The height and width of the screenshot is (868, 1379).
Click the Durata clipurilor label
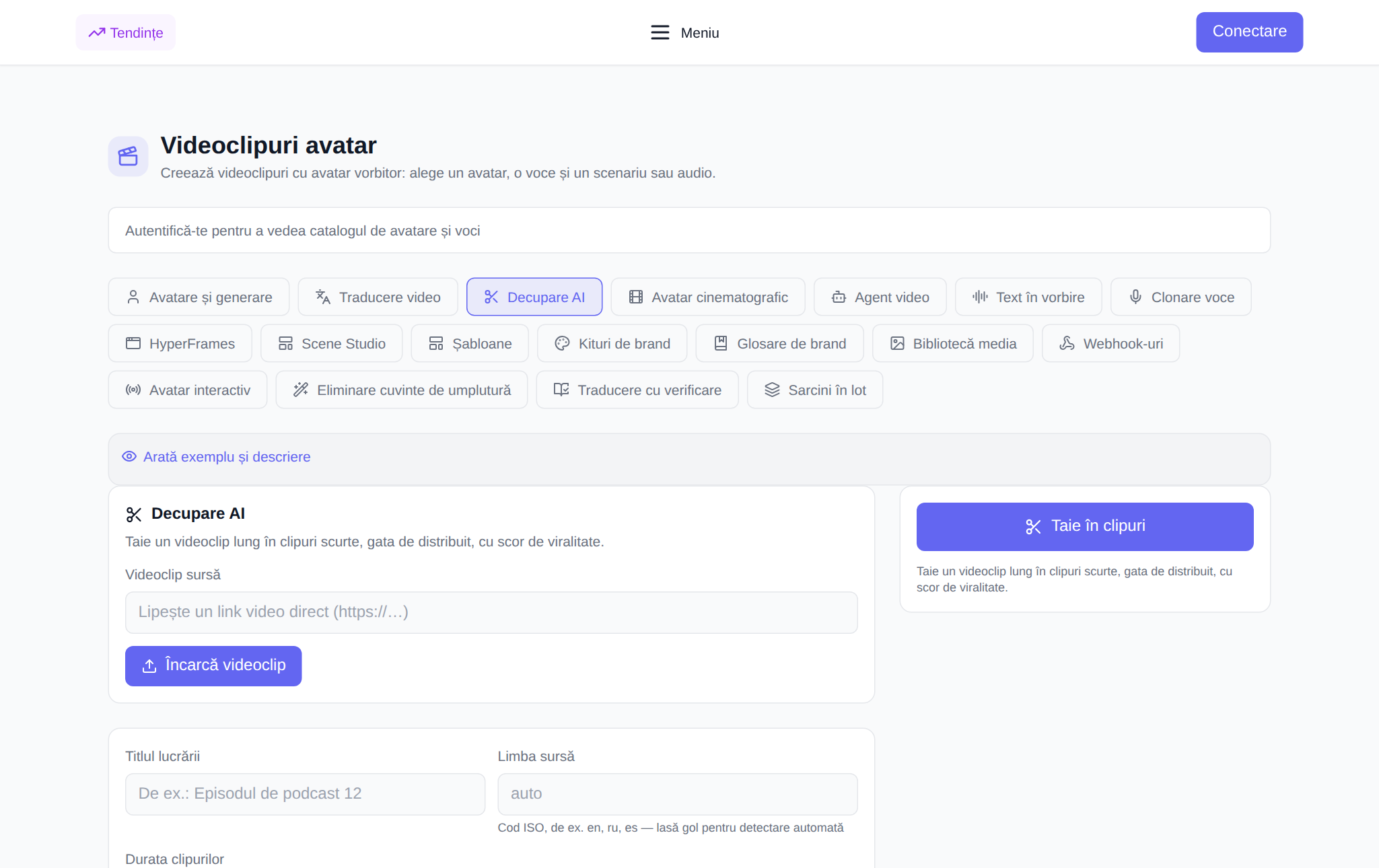coord(174,859)
